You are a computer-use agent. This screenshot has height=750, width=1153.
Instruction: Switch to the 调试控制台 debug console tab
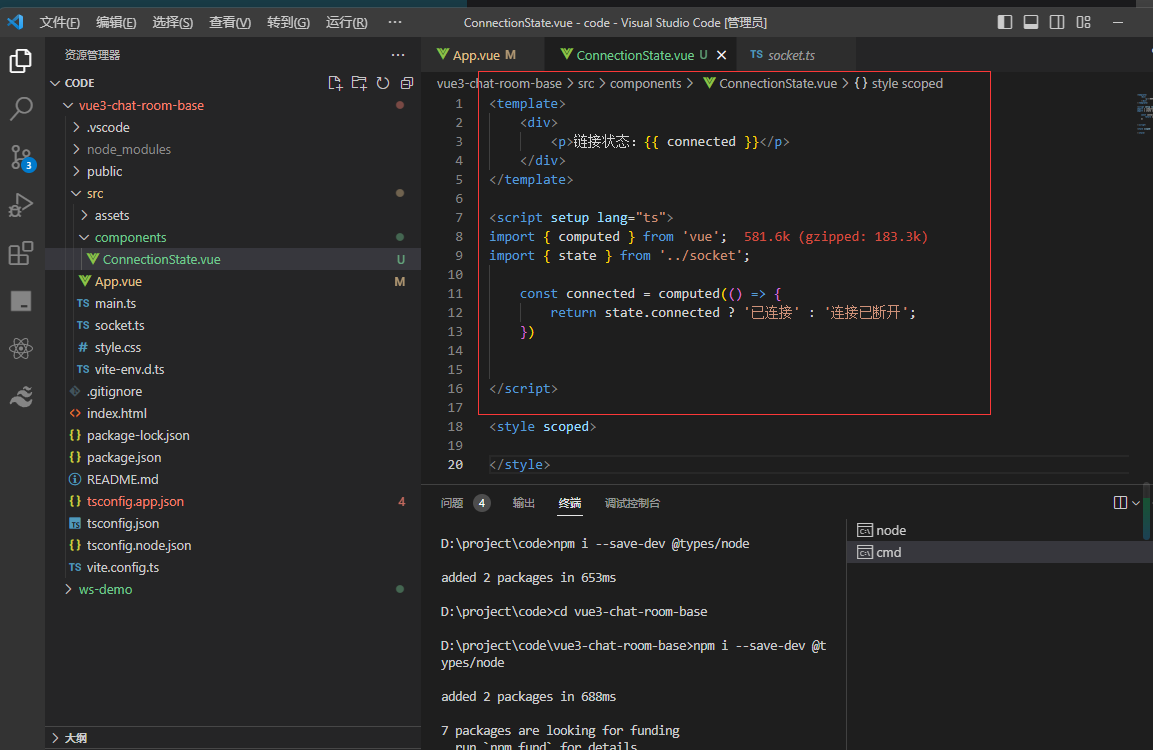tap(632, 503)
